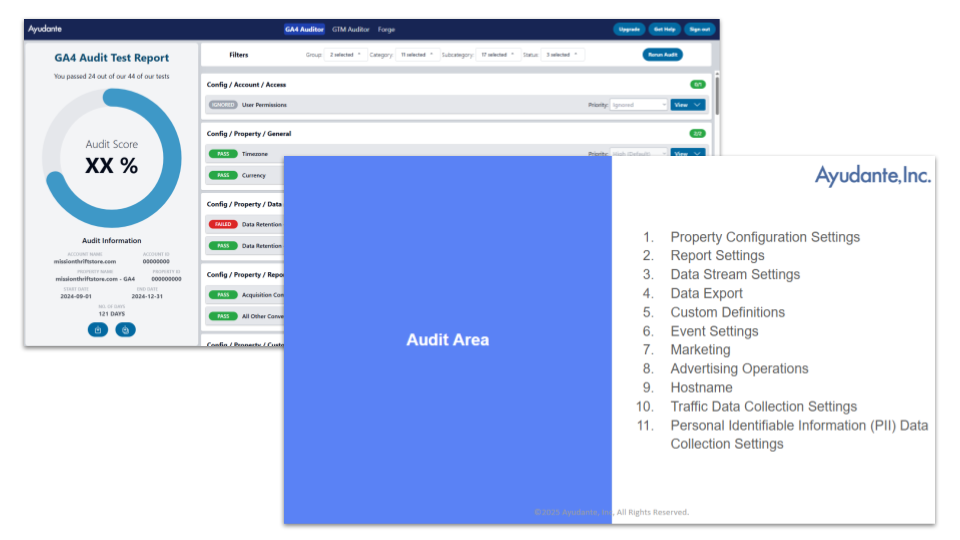Viewport: 960px width, 540px height.
Task: Switch to the GTM Auditor tab
Action: [x=350, y=29]
